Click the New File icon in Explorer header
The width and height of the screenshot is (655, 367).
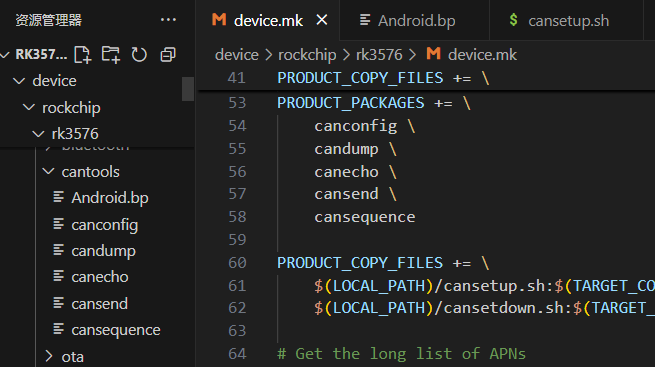pos(83,55)
